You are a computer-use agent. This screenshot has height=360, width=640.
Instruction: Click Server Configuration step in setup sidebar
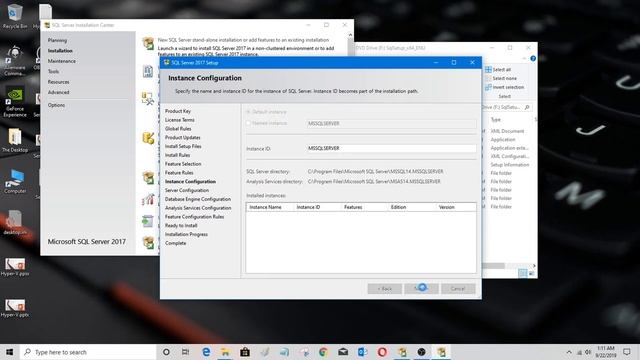click(187, 191)
